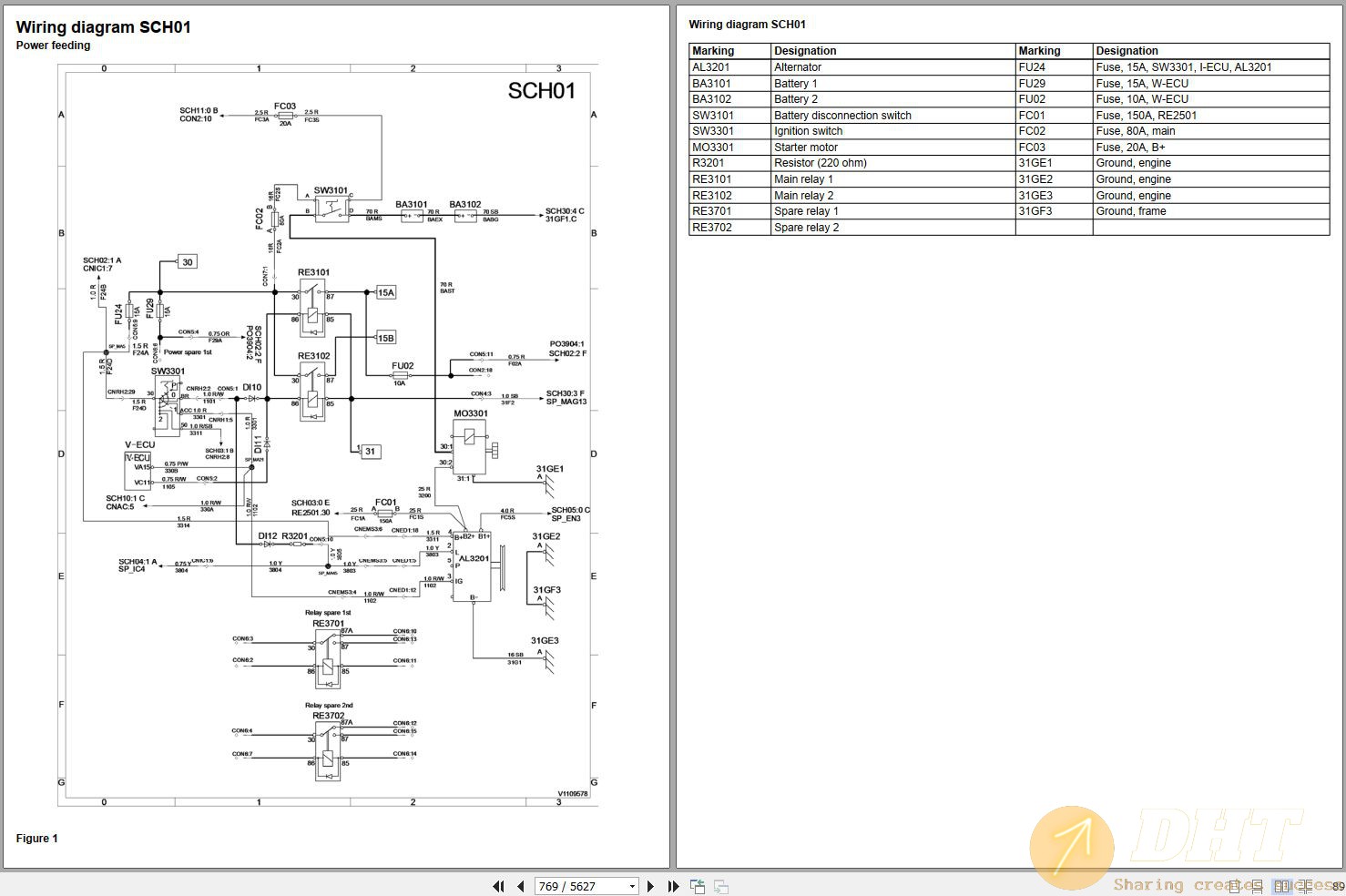Click 'Fuse, 15A, SW3301, I-ECU, AL3201' cell

pyautogui.click(x=1211, y=67)
